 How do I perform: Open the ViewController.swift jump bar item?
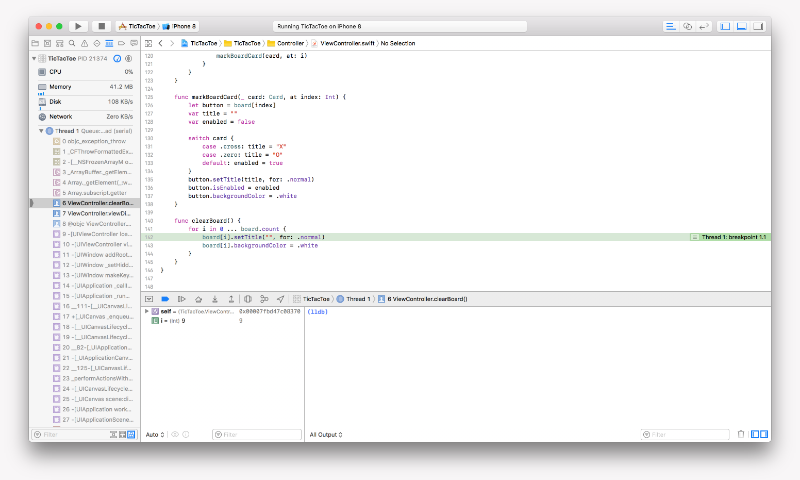[343, 43]
